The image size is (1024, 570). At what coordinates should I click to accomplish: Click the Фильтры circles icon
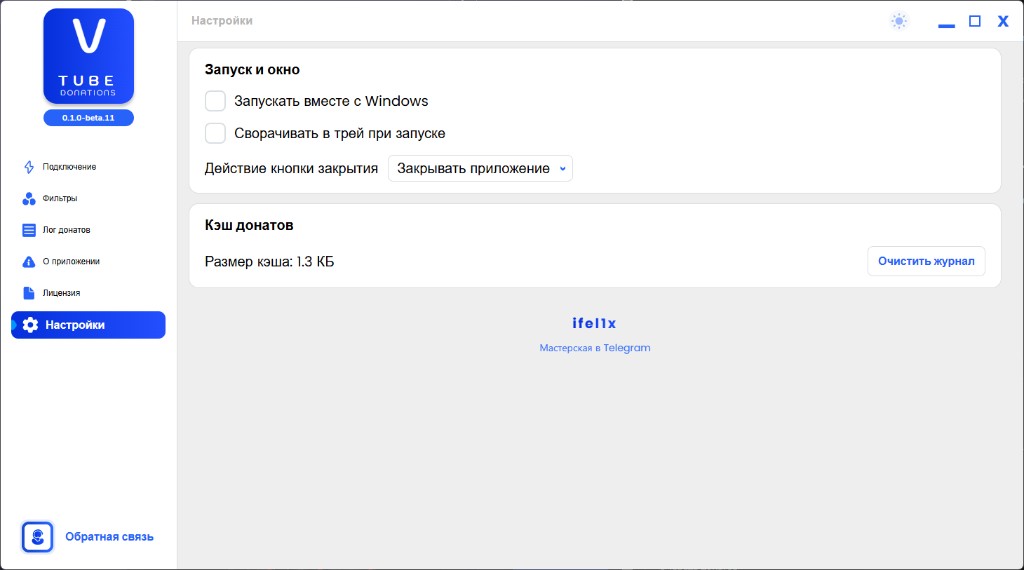(29, 198)
